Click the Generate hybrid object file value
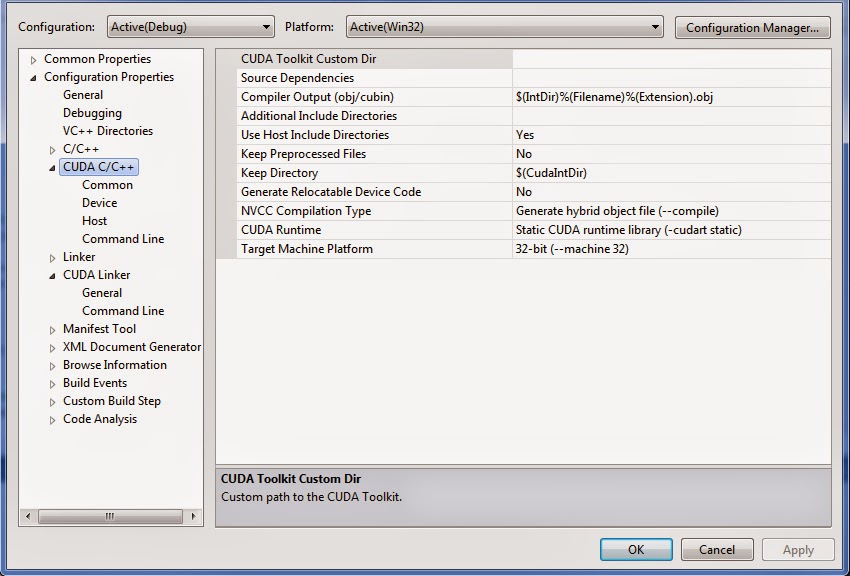This screenshot has width=850, height=576. [x=617, y=211]
